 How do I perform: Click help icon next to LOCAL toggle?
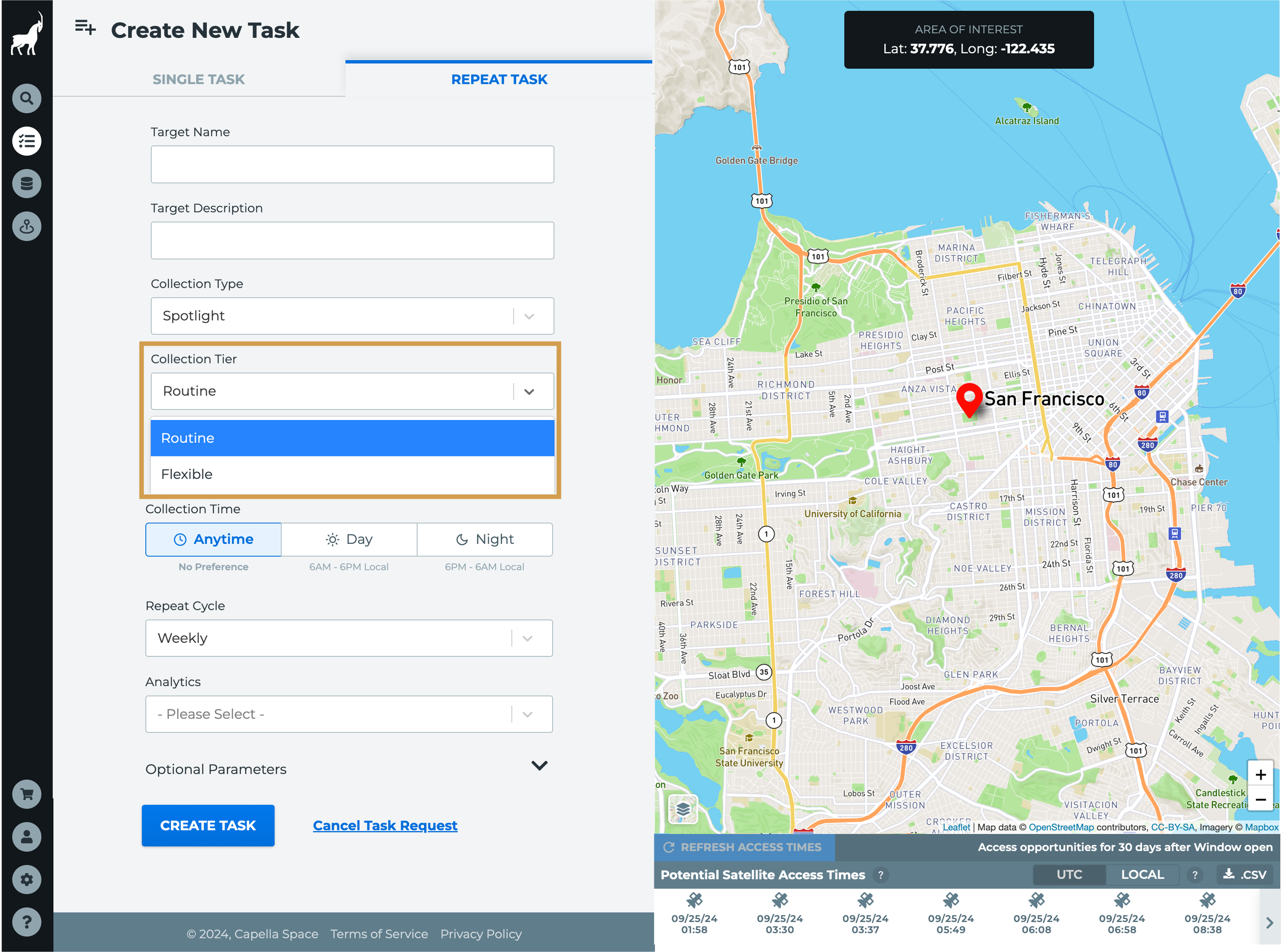pyautogui.click(x=1195, y=875)
